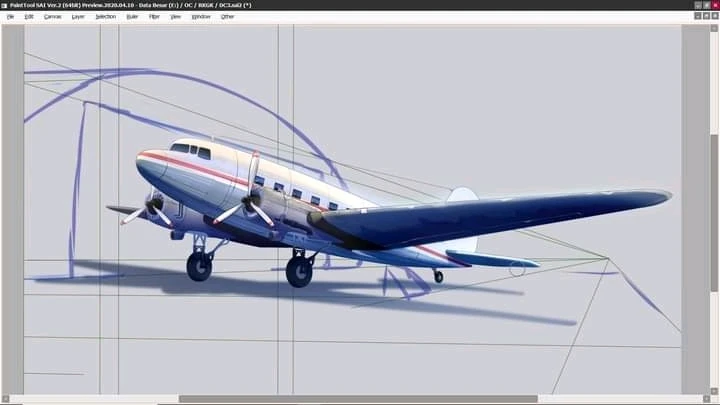Open the Other menu

click(x=228, y=17)
